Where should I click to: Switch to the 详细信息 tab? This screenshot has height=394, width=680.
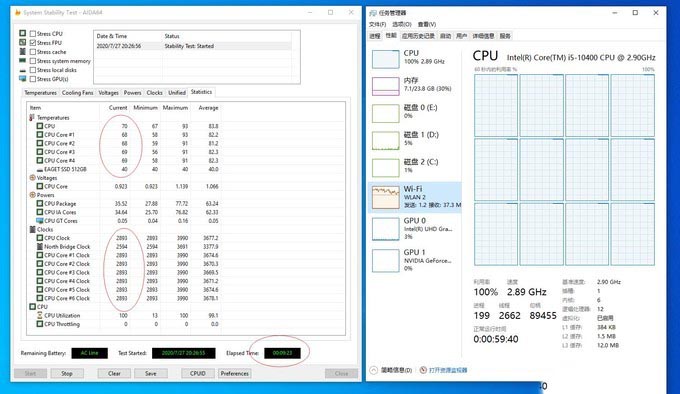point(483,36)
